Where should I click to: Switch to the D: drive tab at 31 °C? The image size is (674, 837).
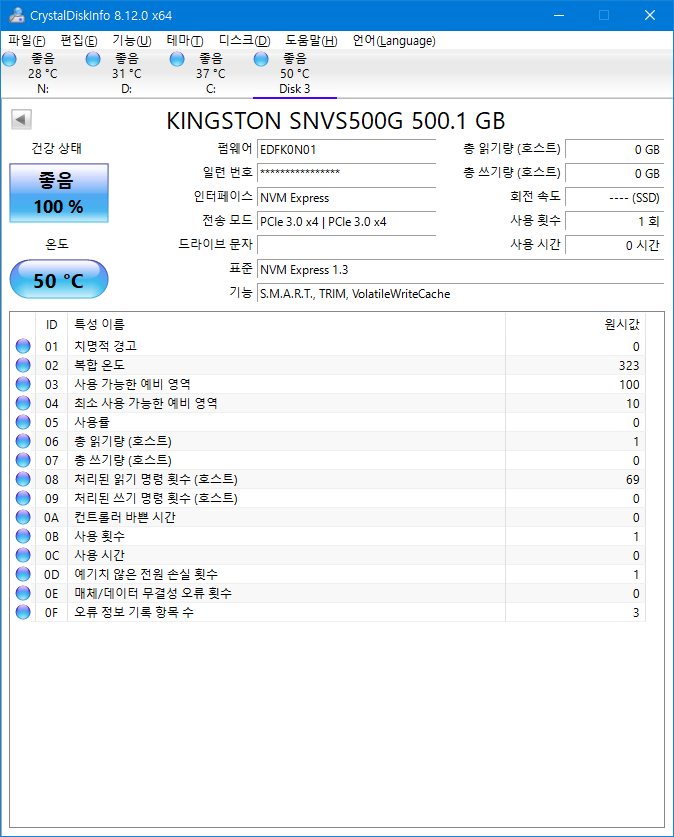click(126, 74)
